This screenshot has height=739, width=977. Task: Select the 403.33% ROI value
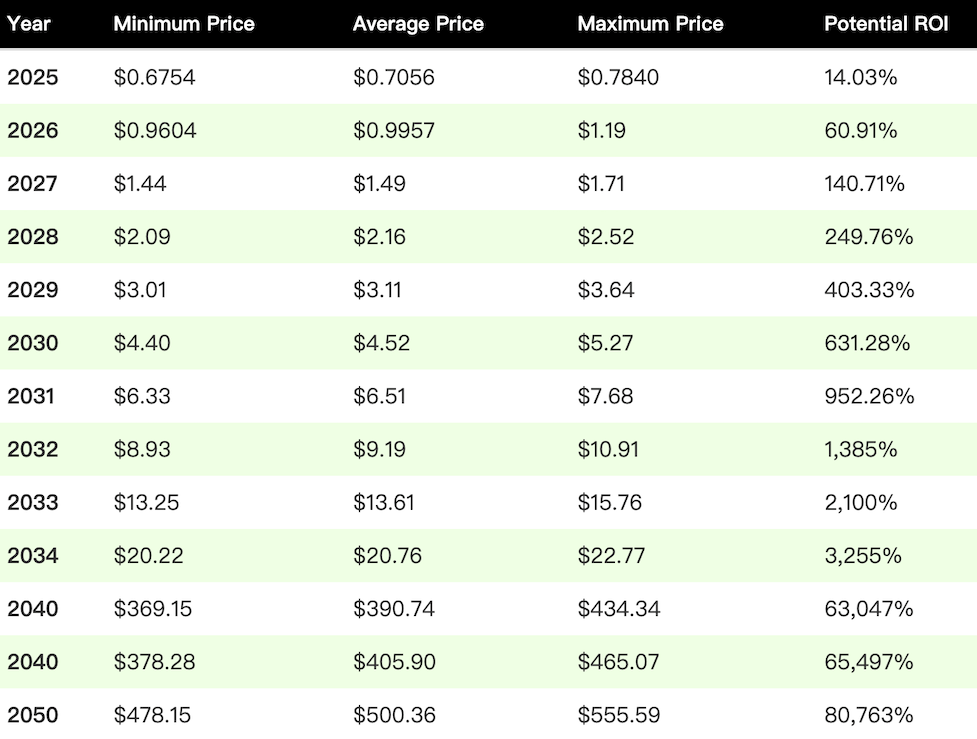[x=869, y=290]
